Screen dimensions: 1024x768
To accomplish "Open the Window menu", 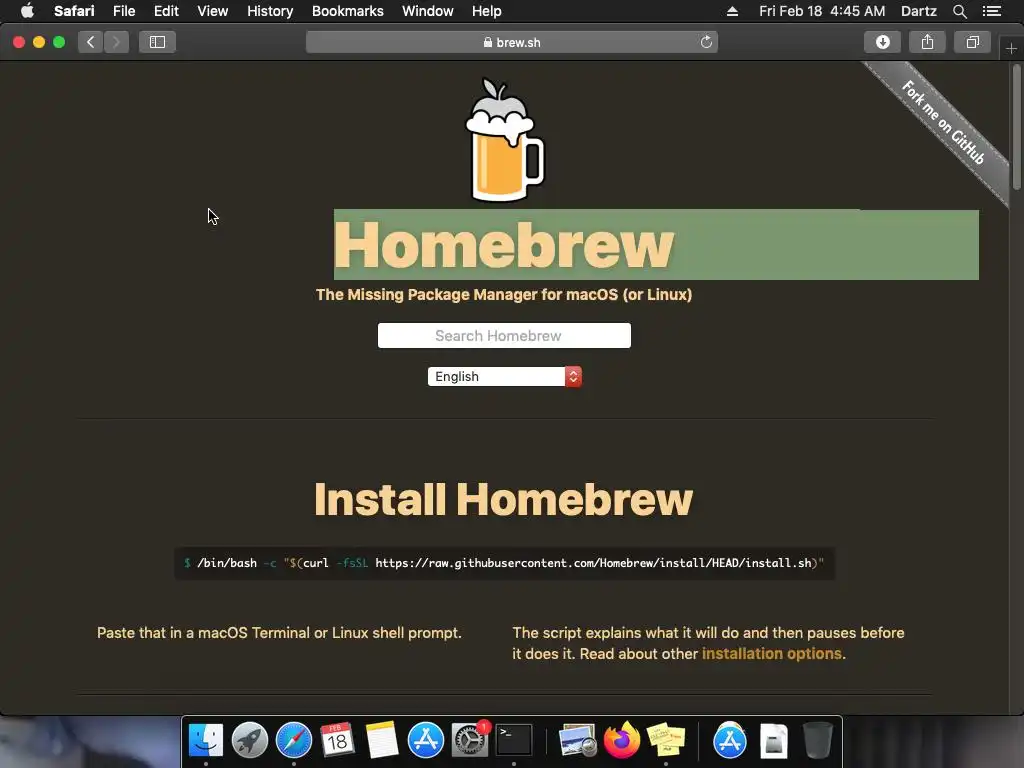I will [x=428, y=11].
